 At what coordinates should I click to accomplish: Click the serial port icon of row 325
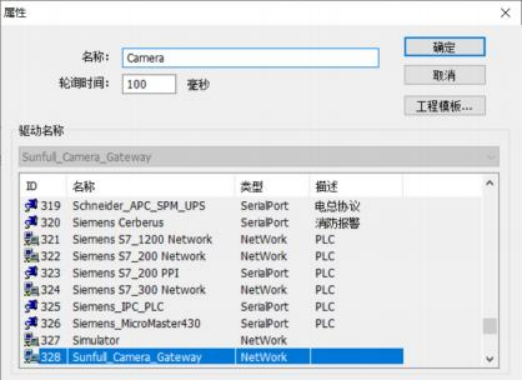pos(31,306)
